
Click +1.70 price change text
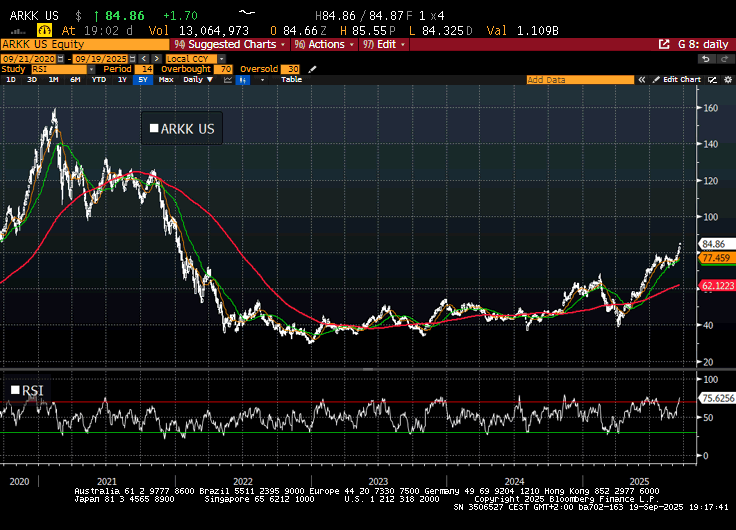180,15
